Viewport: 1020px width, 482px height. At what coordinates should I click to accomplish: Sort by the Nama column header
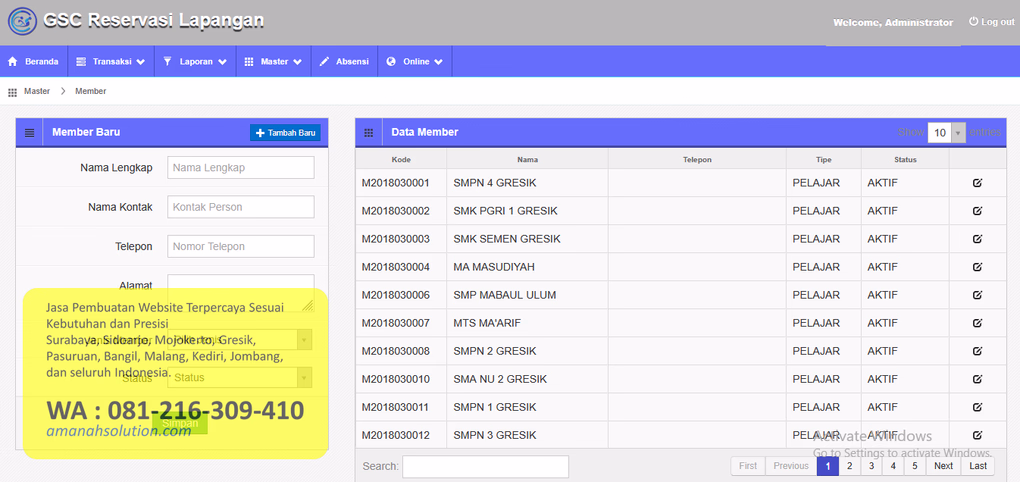528,159
